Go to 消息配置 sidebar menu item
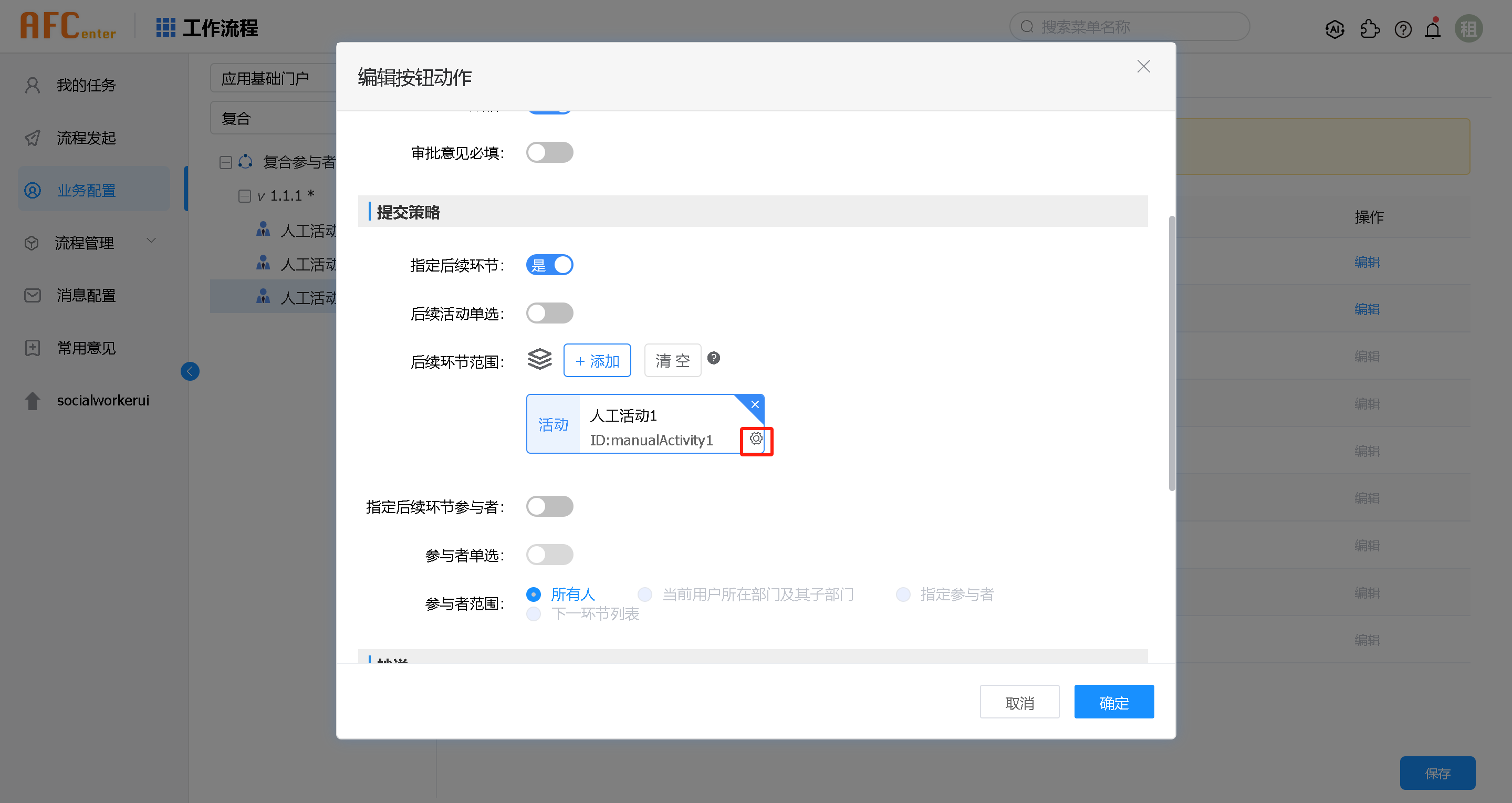Viewport: 1512px width, 803px height. click(86, 295)
